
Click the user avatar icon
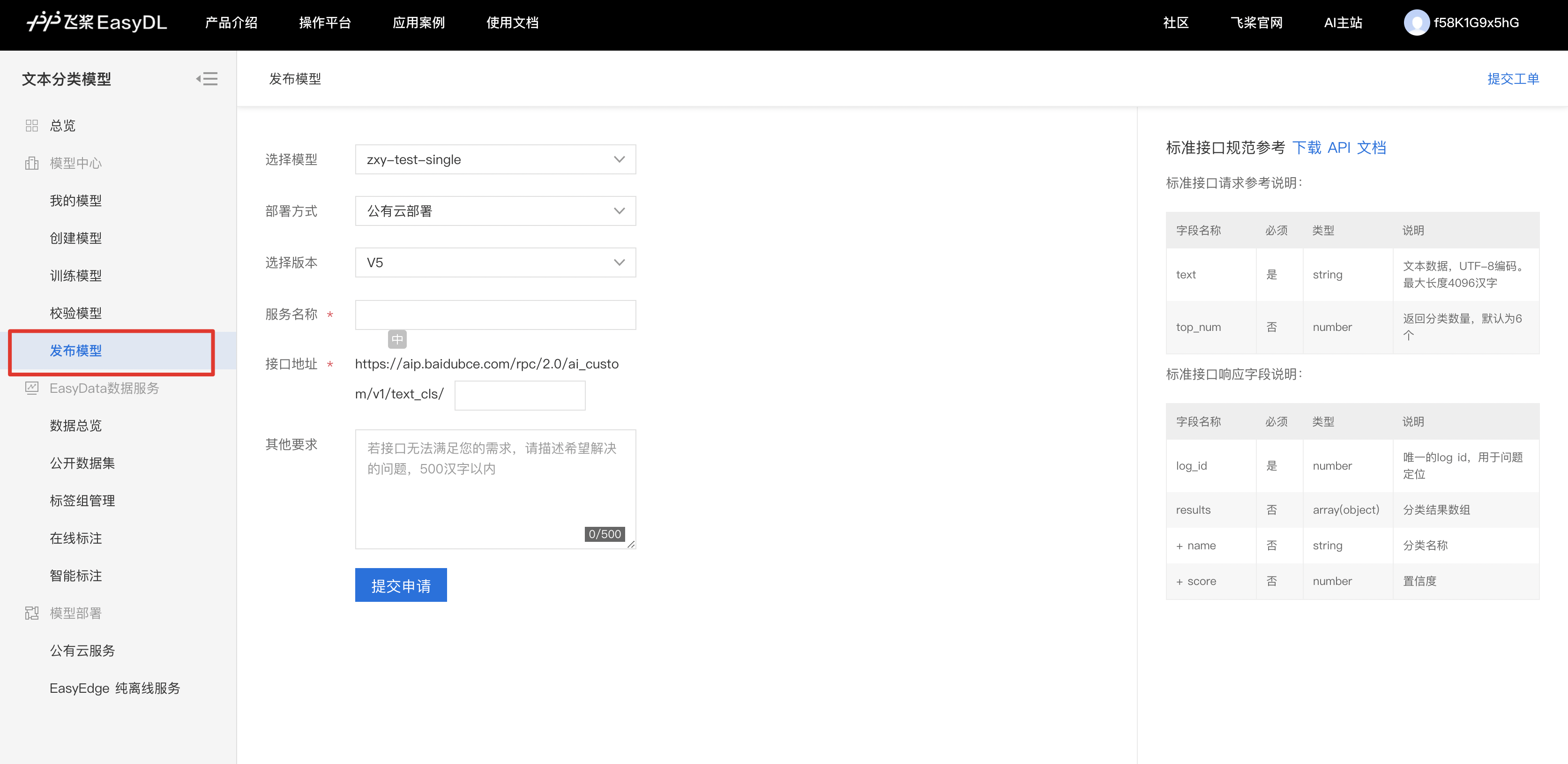coord(1417,22)
